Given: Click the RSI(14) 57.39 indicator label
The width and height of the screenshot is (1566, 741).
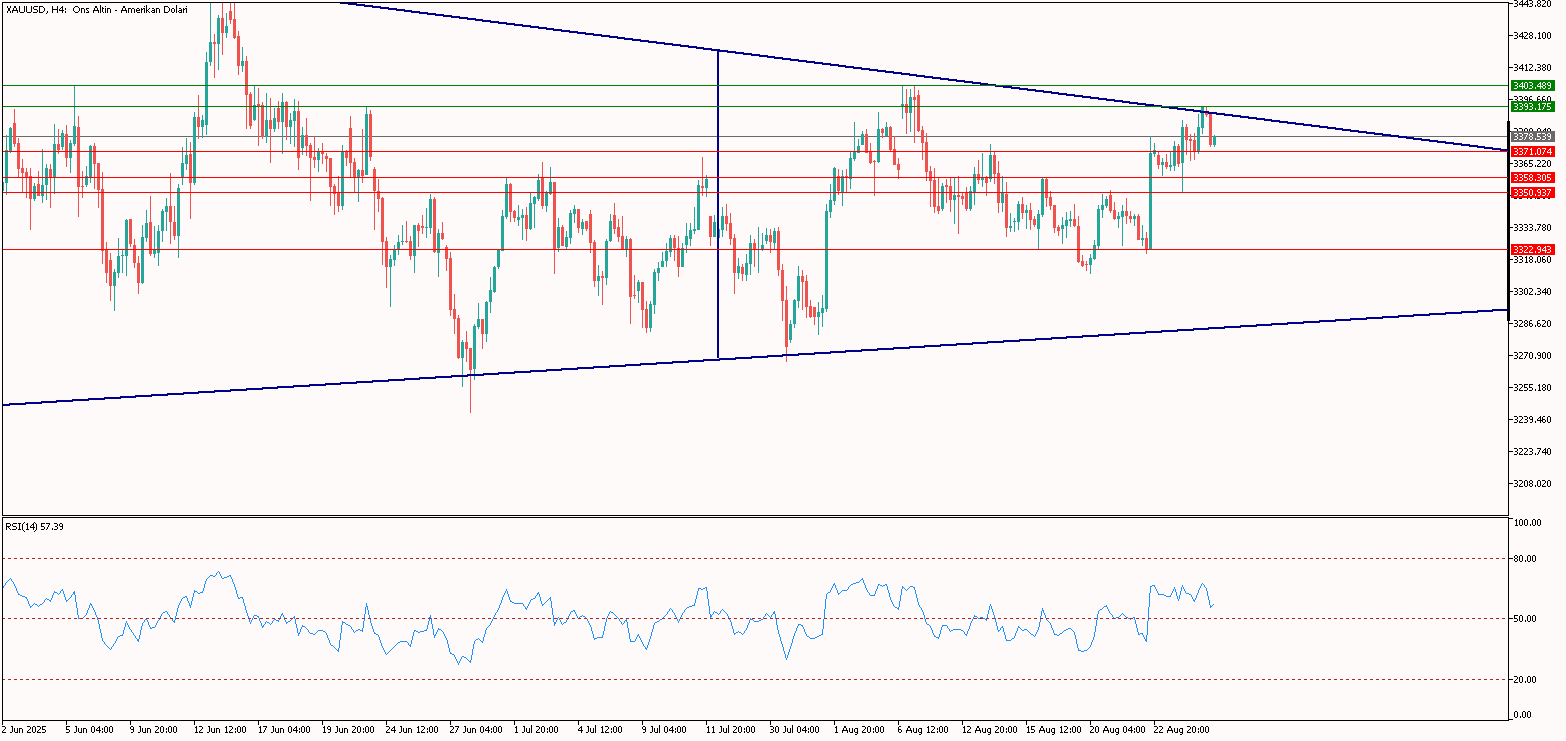Looking at the screenshot, I should 32,525.
